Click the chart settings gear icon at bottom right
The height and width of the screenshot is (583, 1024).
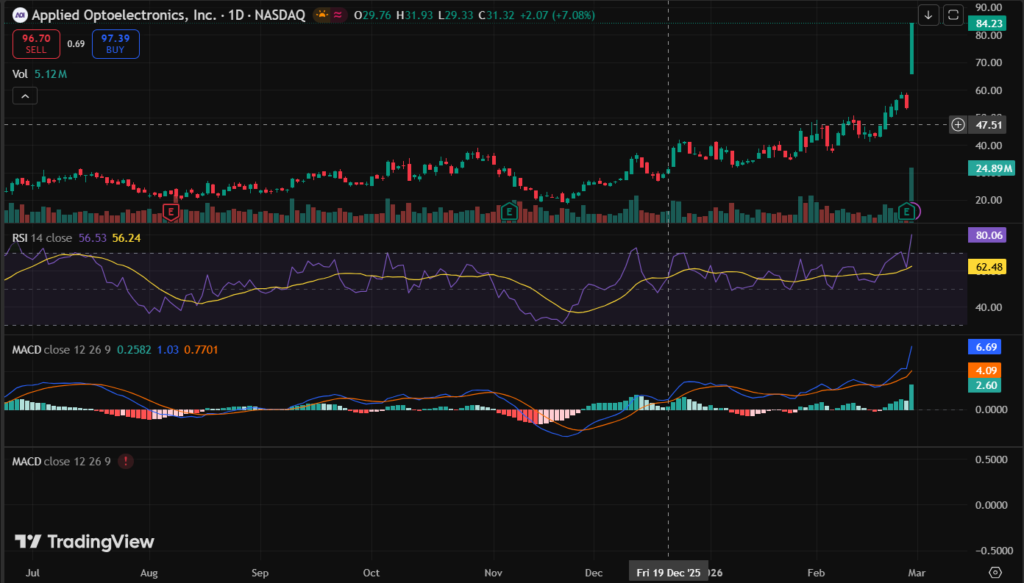[994, 571]
